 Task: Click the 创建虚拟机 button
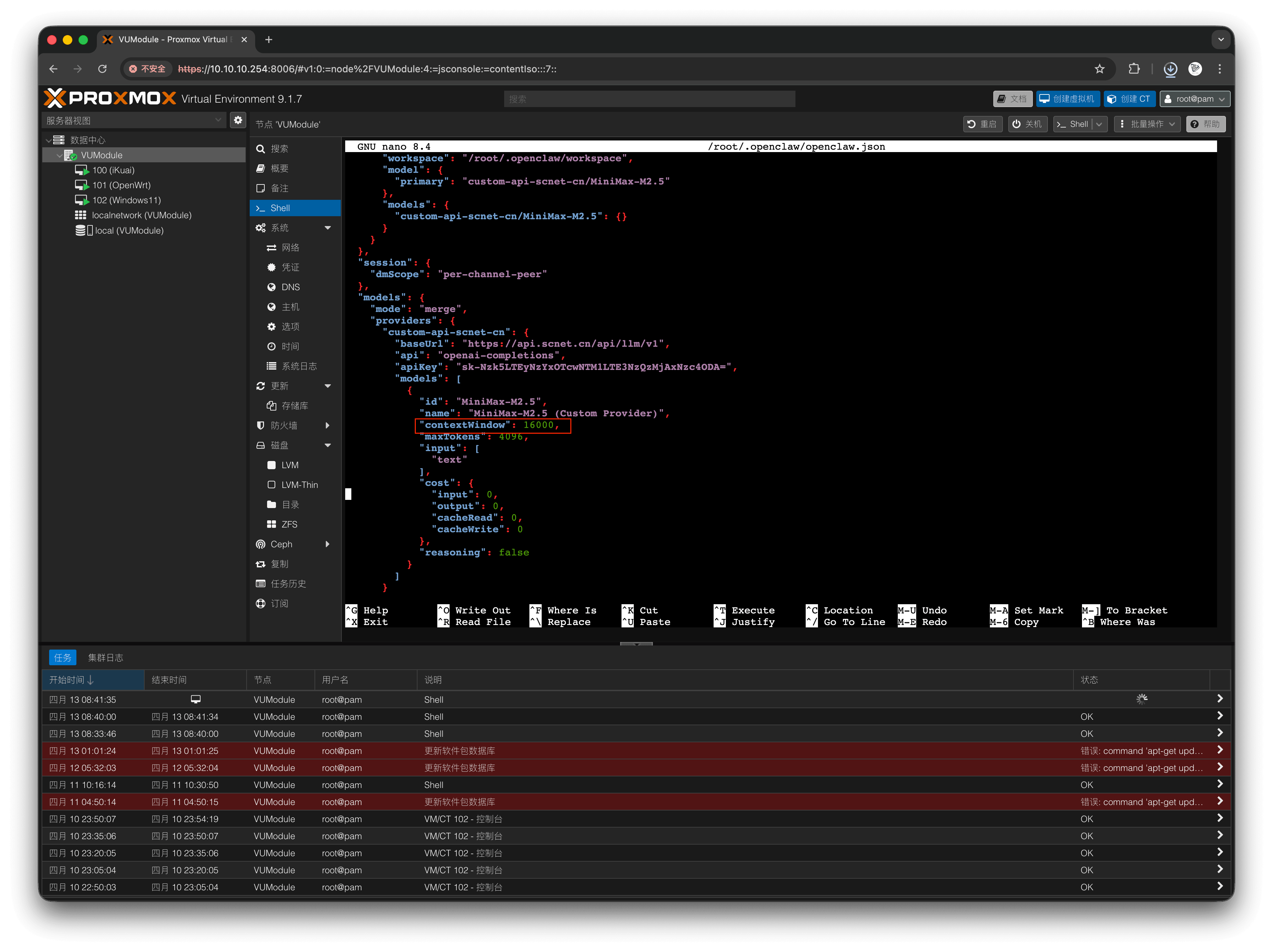1068,99
